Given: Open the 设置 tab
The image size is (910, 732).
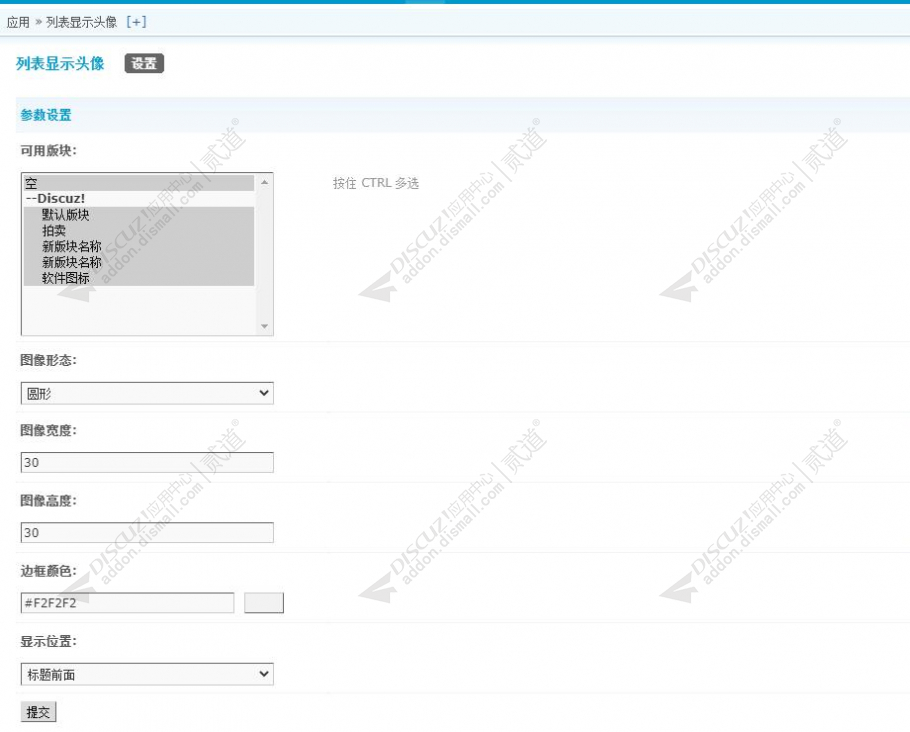Looking at the screenshot, I should point(144,63).
